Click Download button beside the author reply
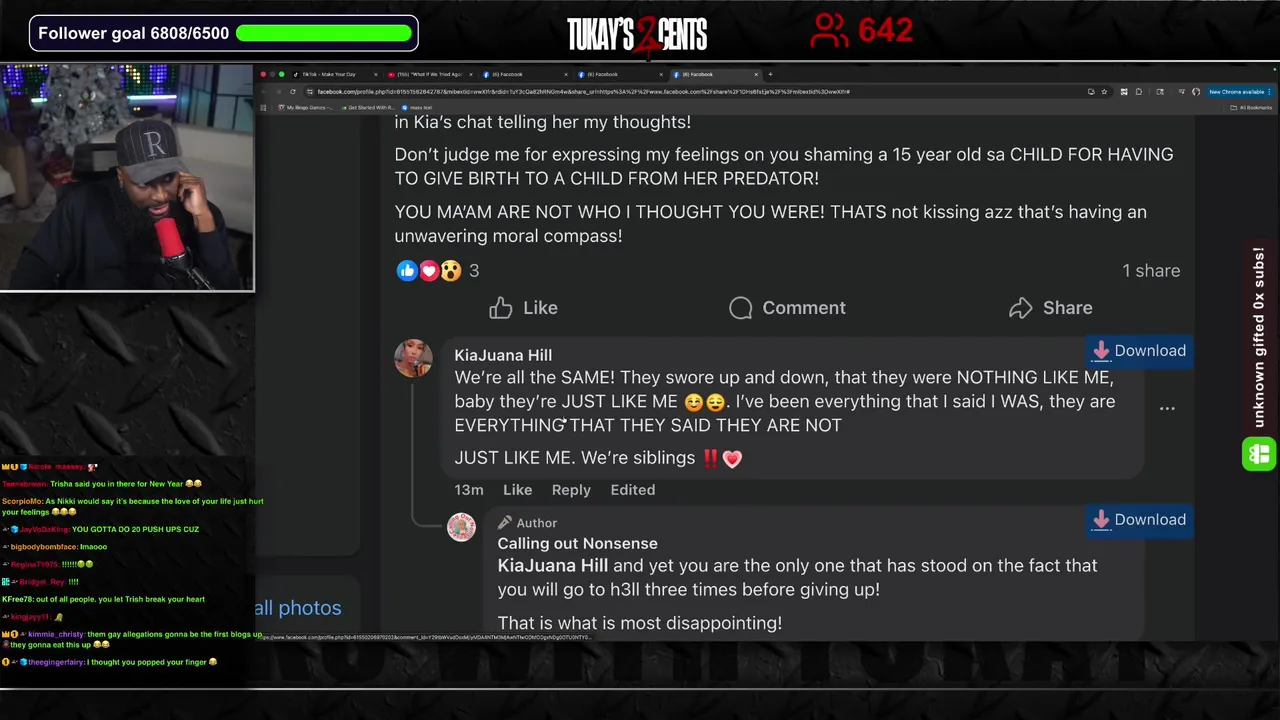1280x720 pixels. coord(1139,520)
